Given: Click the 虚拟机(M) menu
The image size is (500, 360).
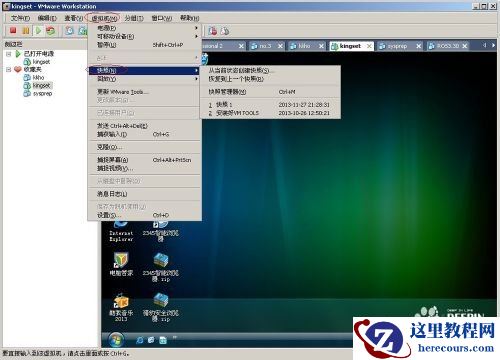Looking at the screenshot, I should 104,18.
